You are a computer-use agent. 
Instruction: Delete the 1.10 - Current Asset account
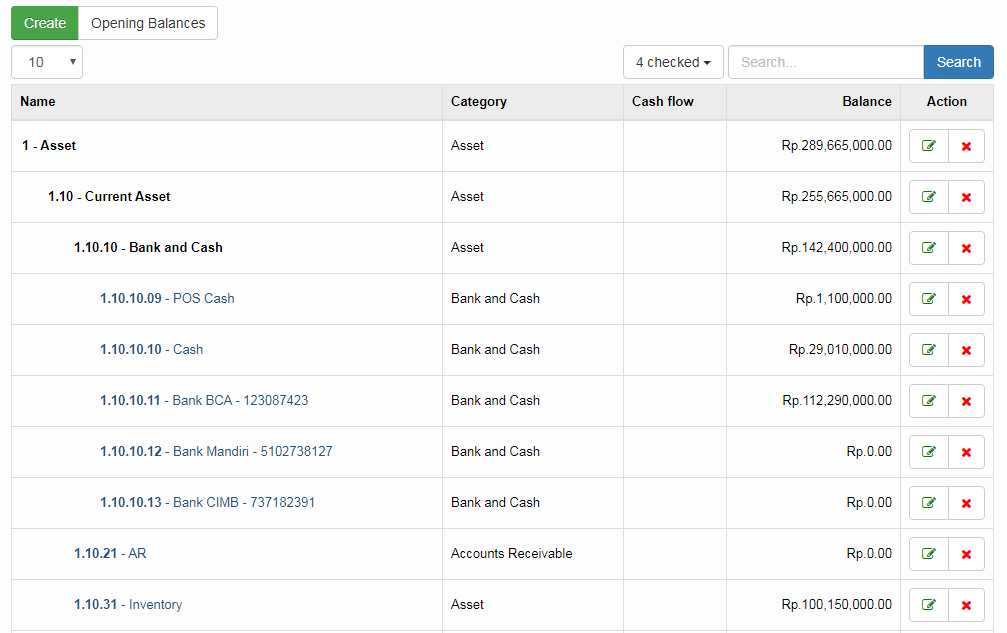966,197
